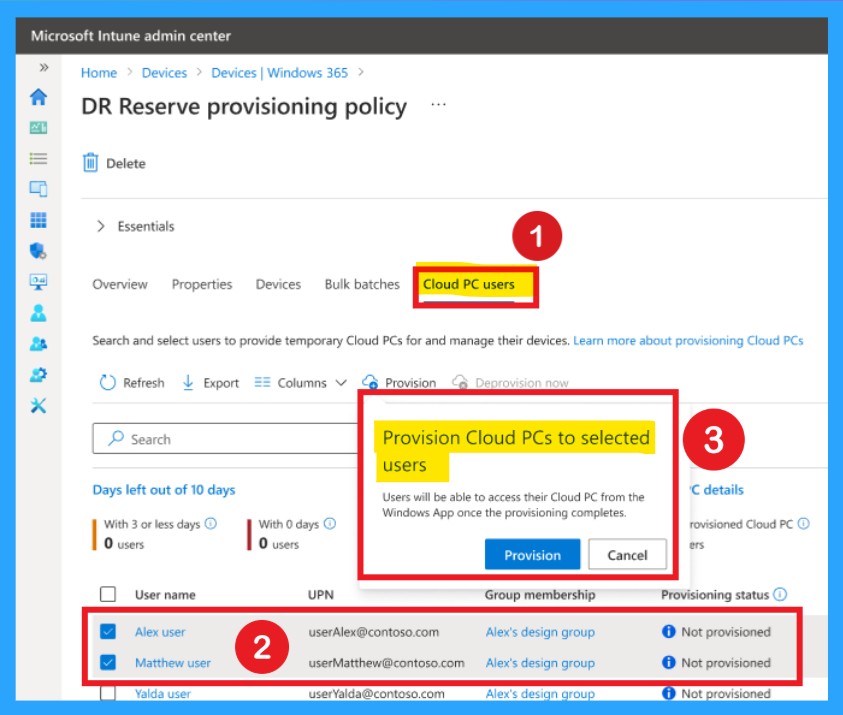Expand the Essentials section
Viewport: 843px width, 715px height.
[135, 226]
